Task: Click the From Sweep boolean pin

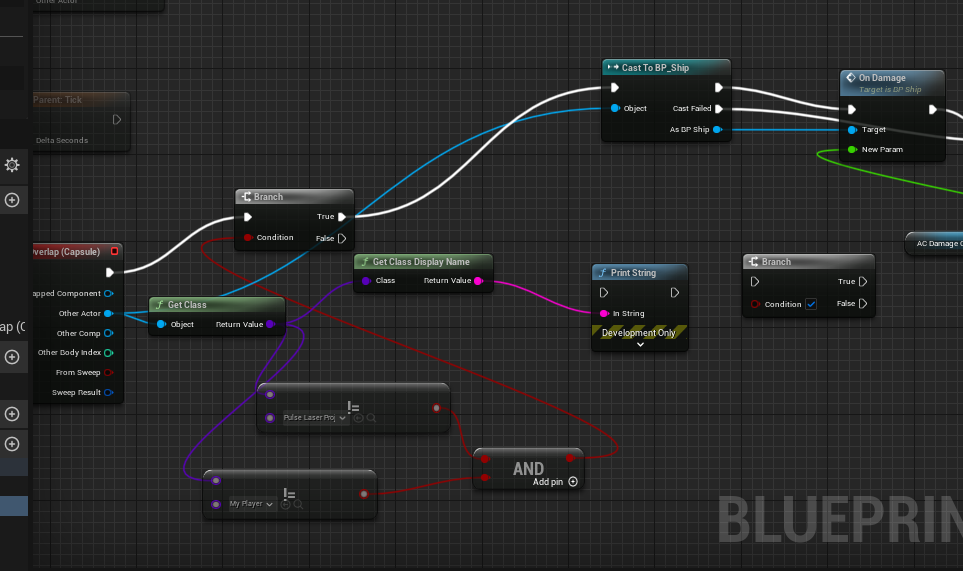Action: click(108, 372)
